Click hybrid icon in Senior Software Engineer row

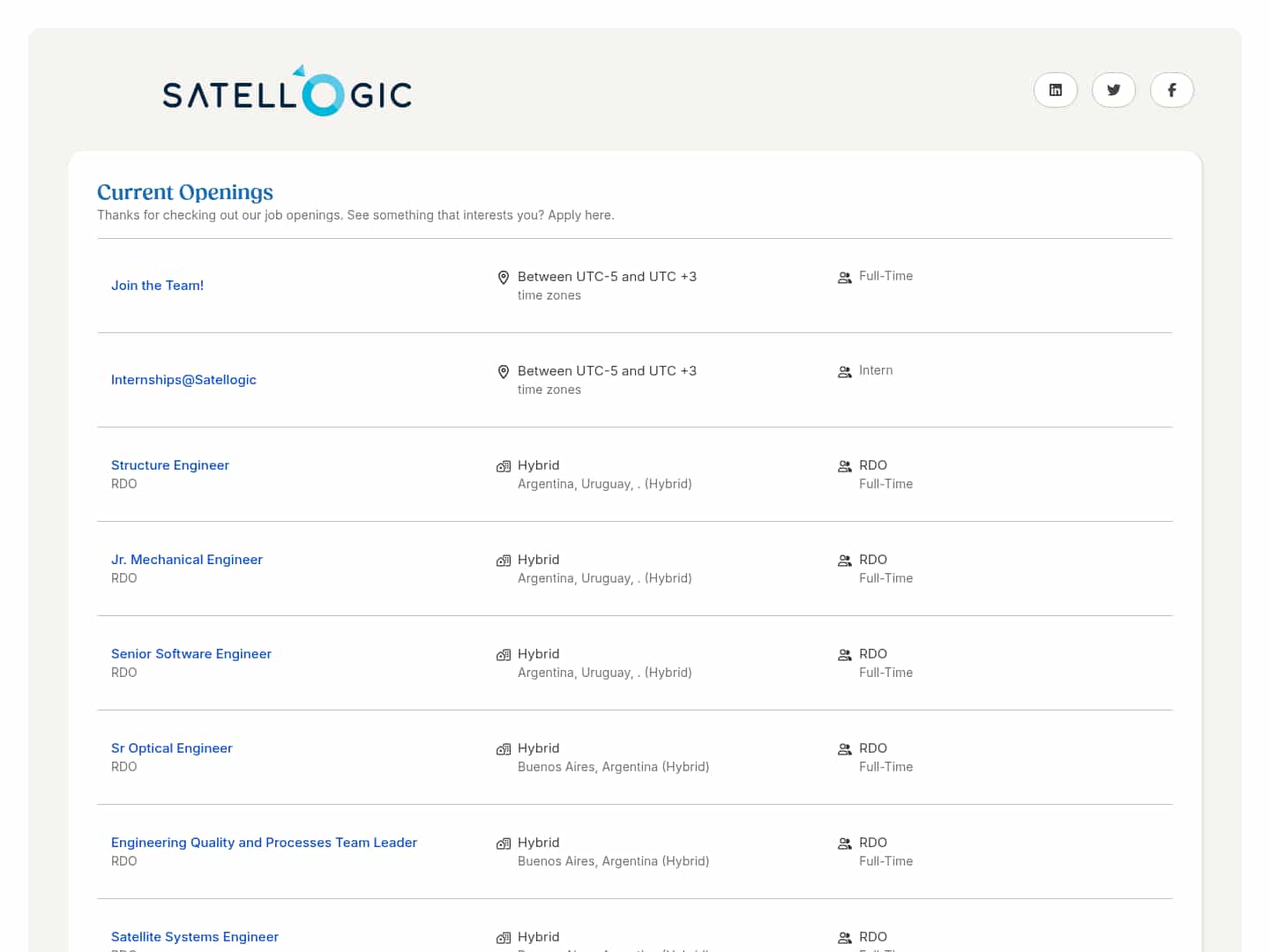[504, 655]
